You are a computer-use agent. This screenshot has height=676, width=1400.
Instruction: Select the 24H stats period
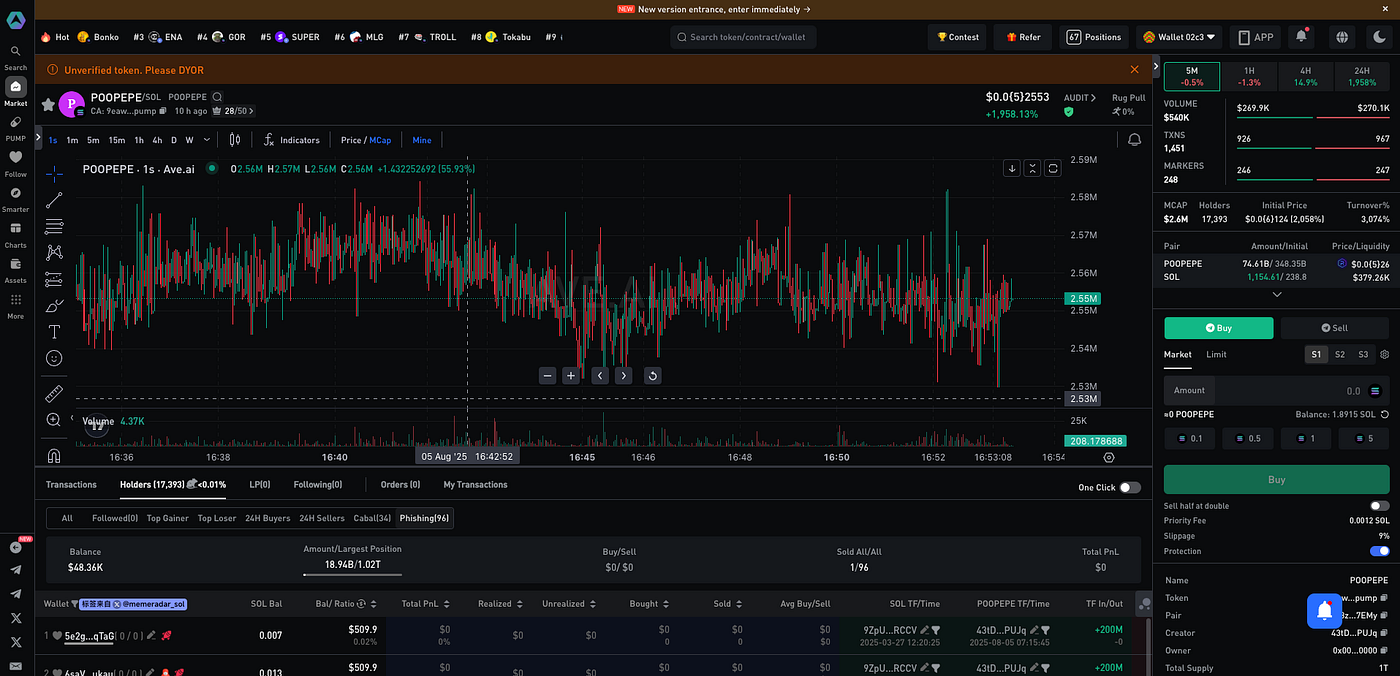1362,76
